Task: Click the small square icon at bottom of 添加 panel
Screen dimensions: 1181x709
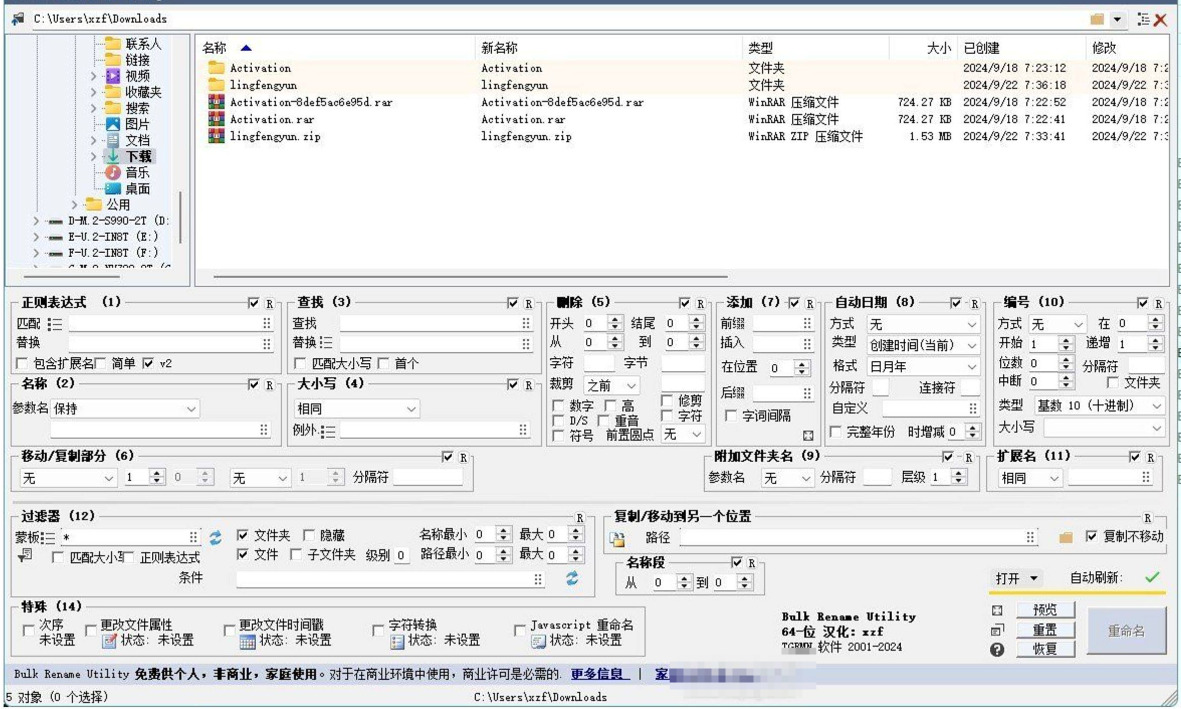Action: click(x=807, y=435)
